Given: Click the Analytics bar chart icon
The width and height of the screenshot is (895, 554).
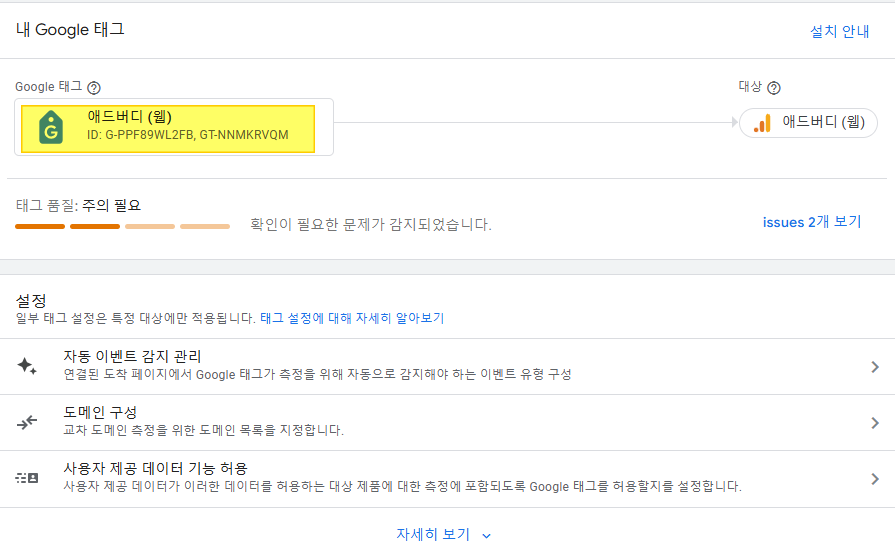Looking at the screenshot, I should pos(763,123).
